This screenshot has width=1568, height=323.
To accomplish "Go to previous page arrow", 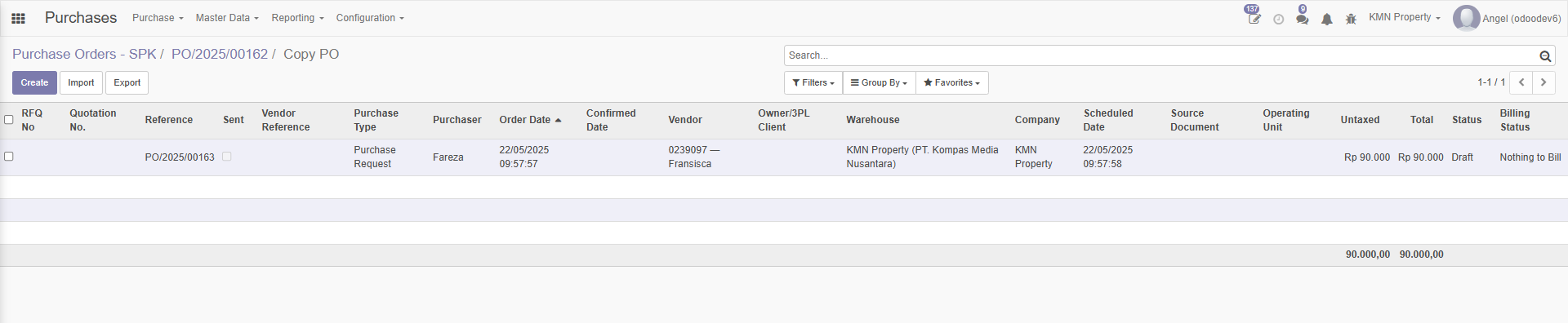I will [1521, 82].
